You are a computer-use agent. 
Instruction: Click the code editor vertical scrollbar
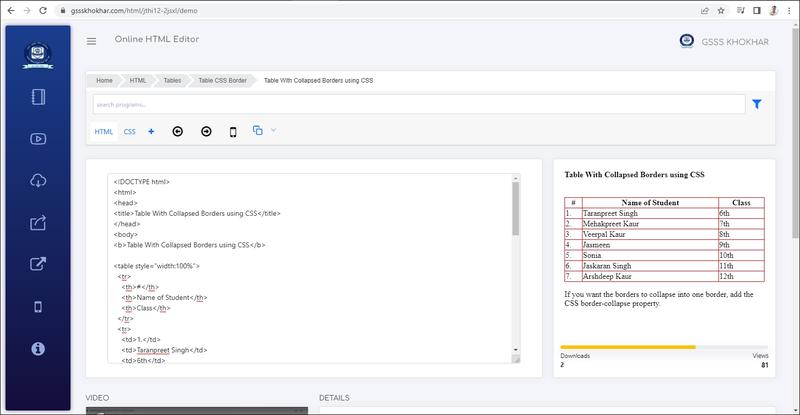point(516,210)
